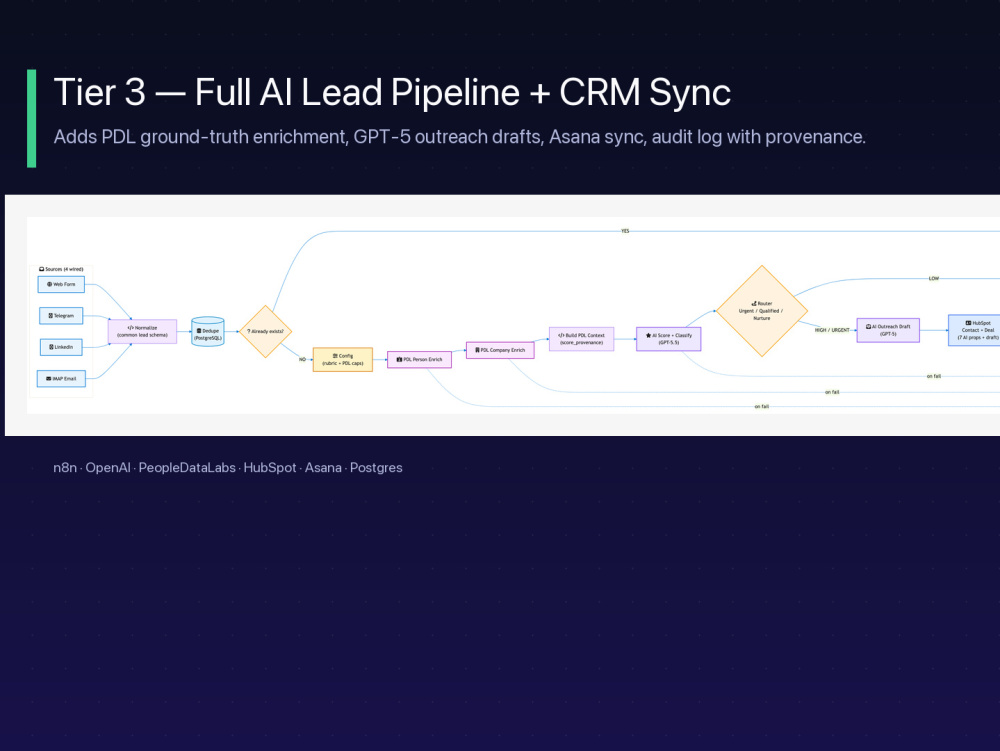Select the Build PDL Context node
Screen dimensions: 1000x751
pyautogui.click(x=581, y=339)
